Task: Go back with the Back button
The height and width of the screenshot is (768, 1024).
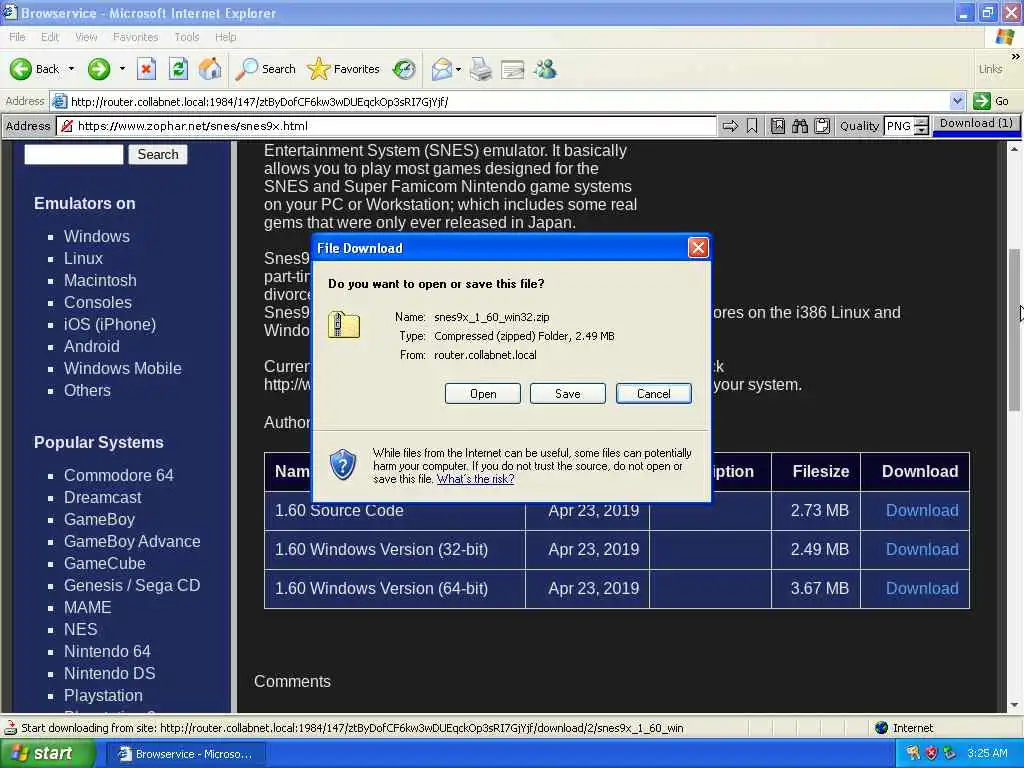Action: (34, 69)
